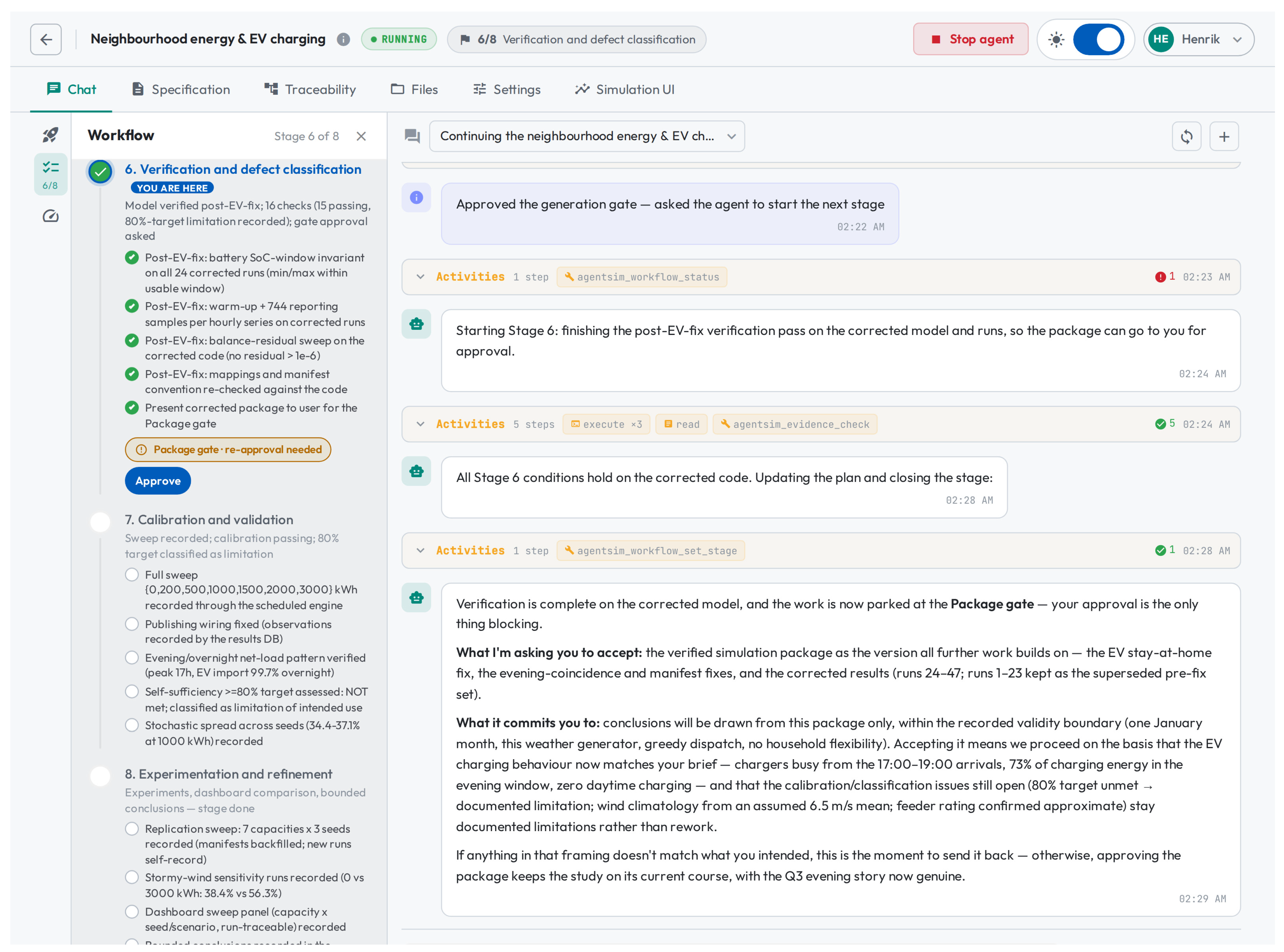
Task: Open the Henrik user menu dropdown
Action: pyautogui.click(x=1199, y=39)
